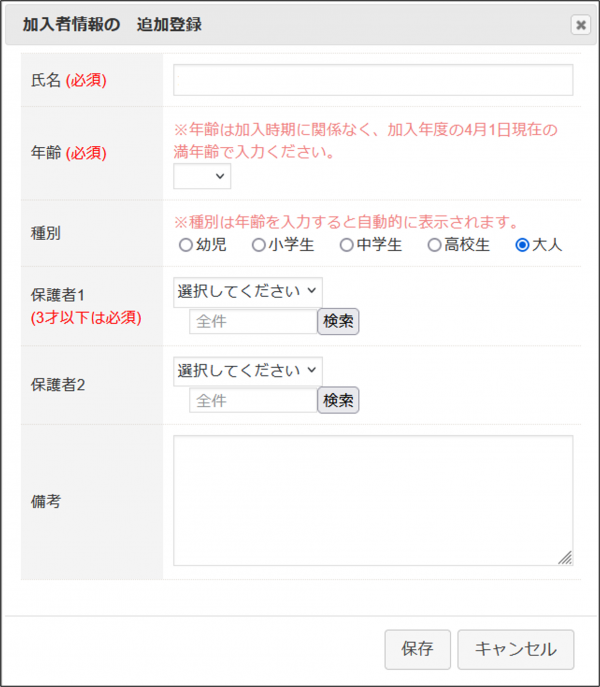The width and height of the screenshot is (600, 687).
Task: Click the 保護者1 search text field
Action: 253,322
